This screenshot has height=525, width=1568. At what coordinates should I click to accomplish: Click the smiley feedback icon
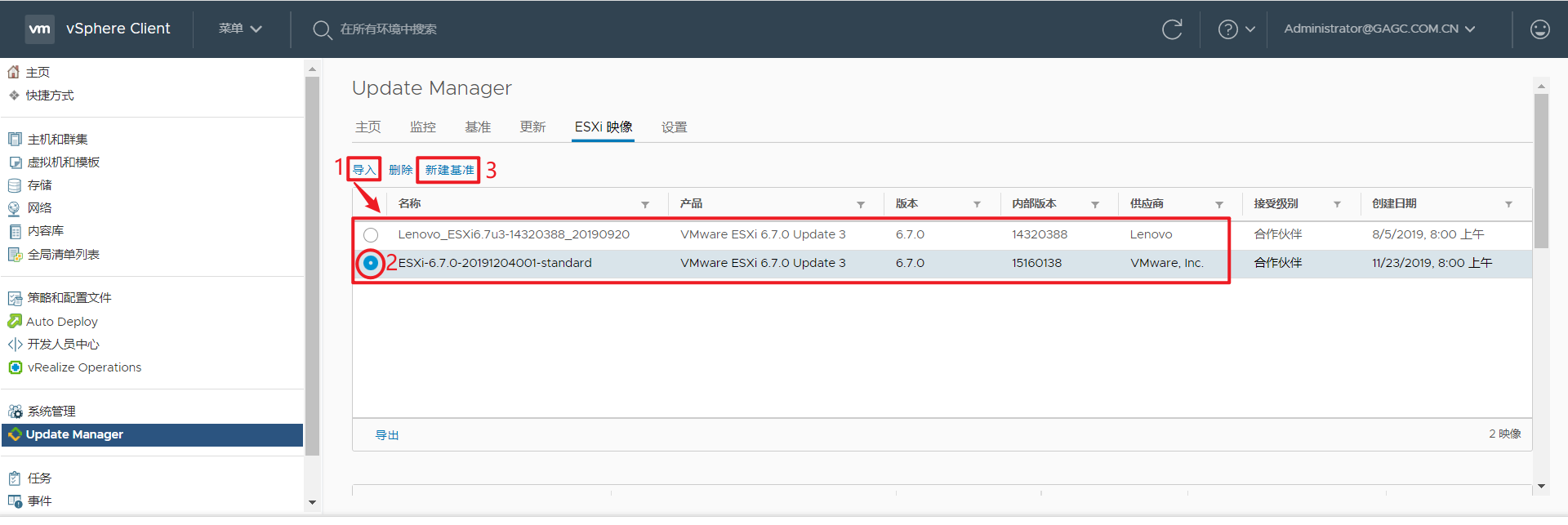(1539, 29)
